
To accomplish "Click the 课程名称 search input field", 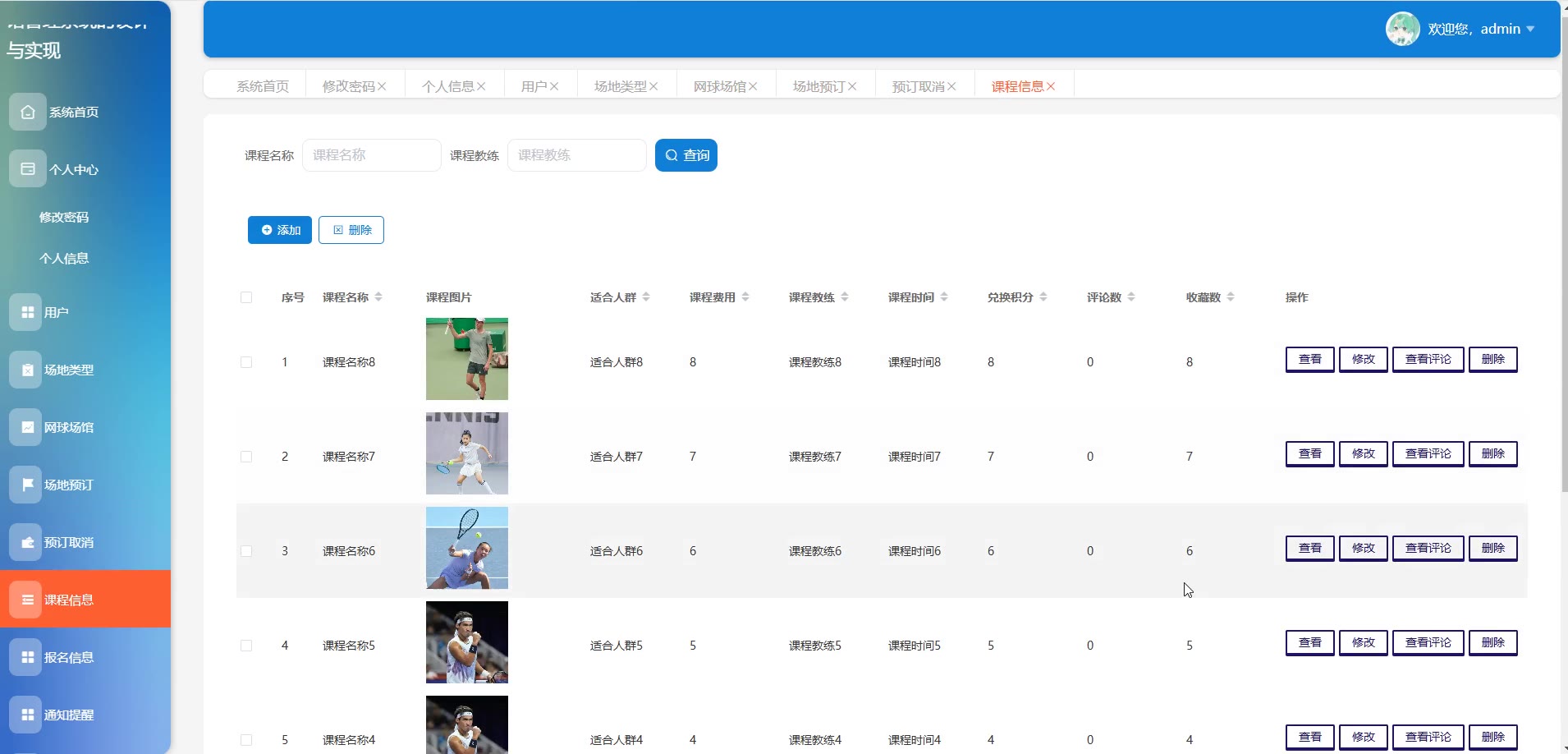I will point(371,155).
